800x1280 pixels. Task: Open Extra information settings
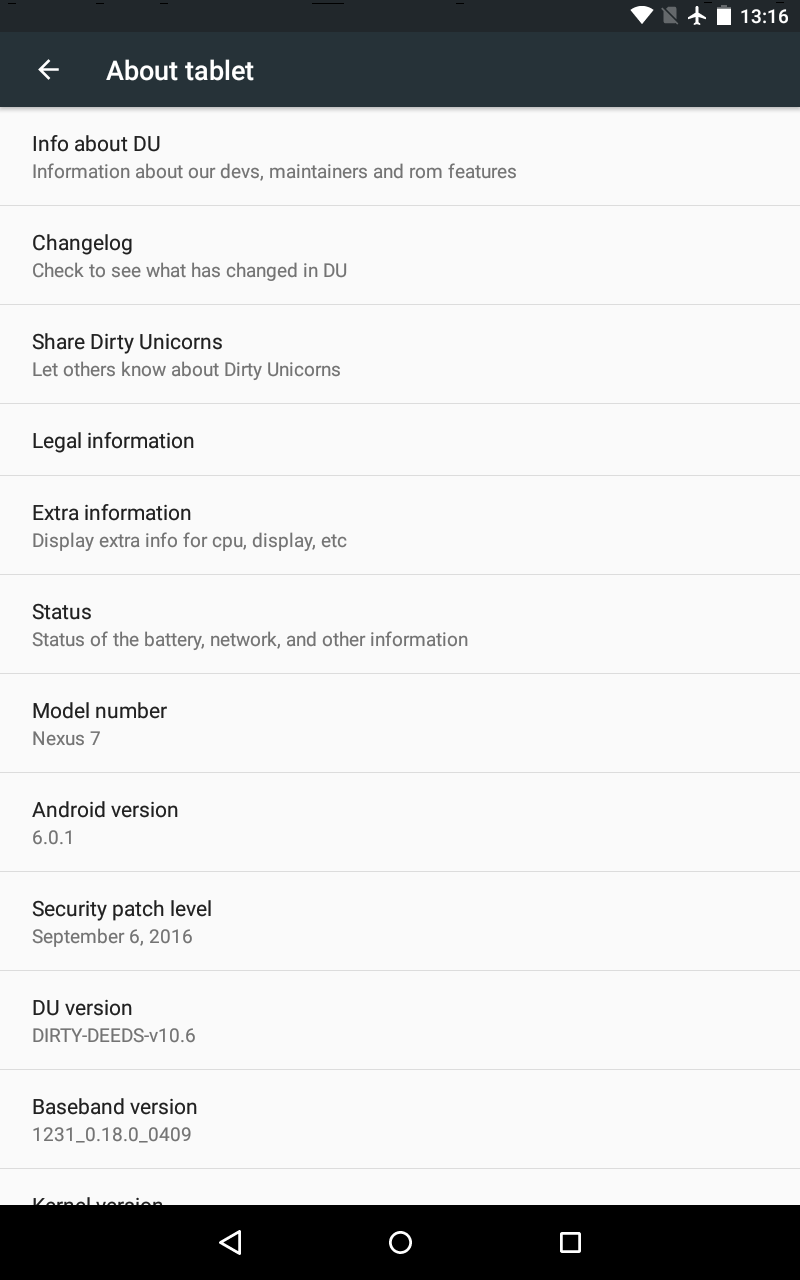click(x=400, y=524)
